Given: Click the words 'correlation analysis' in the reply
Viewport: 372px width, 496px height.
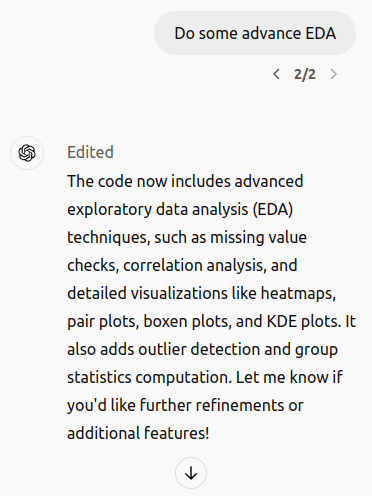Looking at the screenshot, I should [195, 265].
